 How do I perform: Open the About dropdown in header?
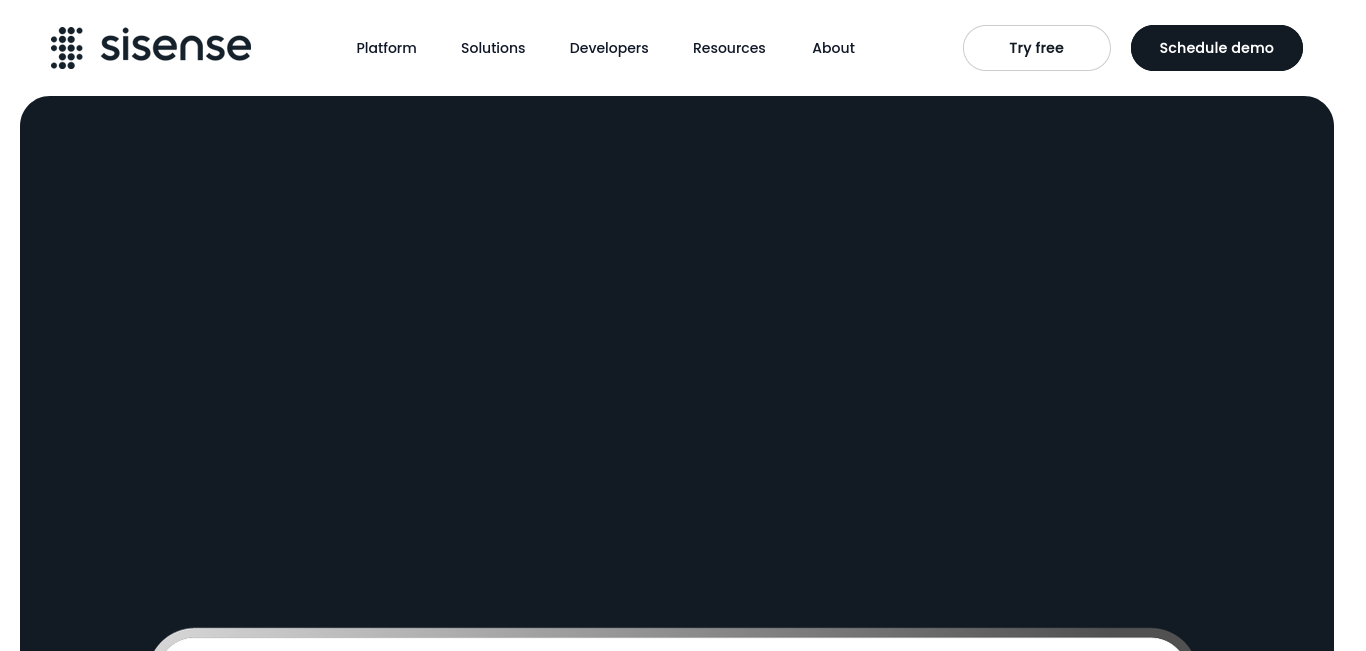pyautogui.click(x=833, y=48)
